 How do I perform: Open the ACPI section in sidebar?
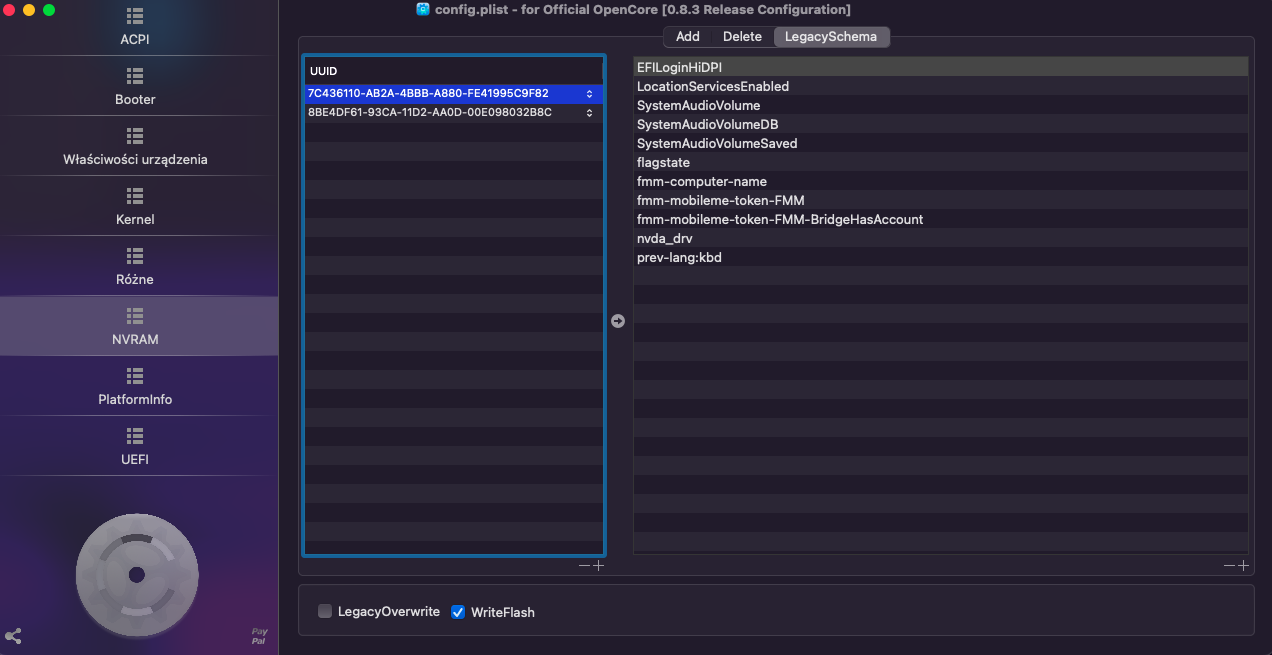pos(135,28)
